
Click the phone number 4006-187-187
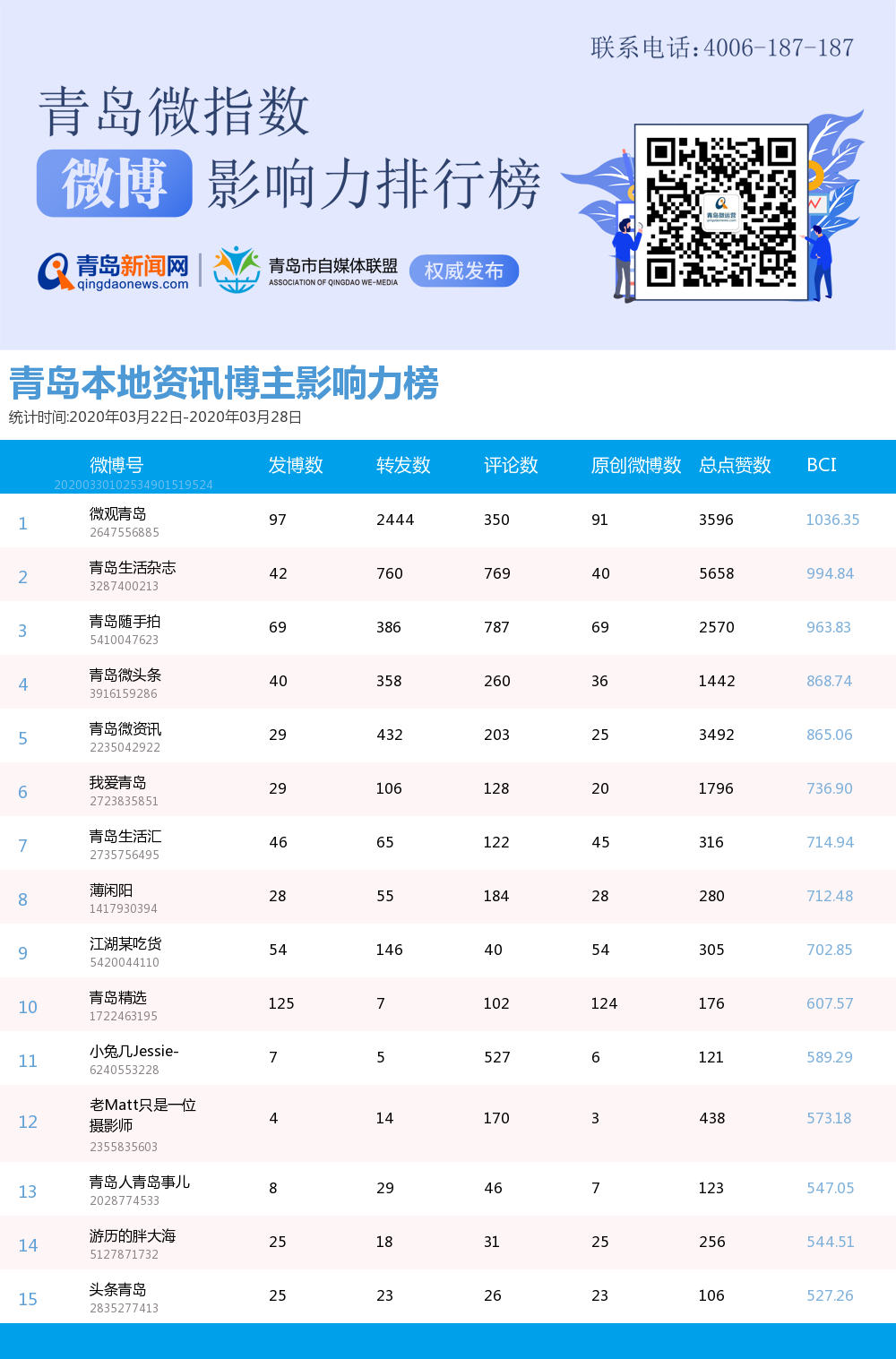(778, 48)
